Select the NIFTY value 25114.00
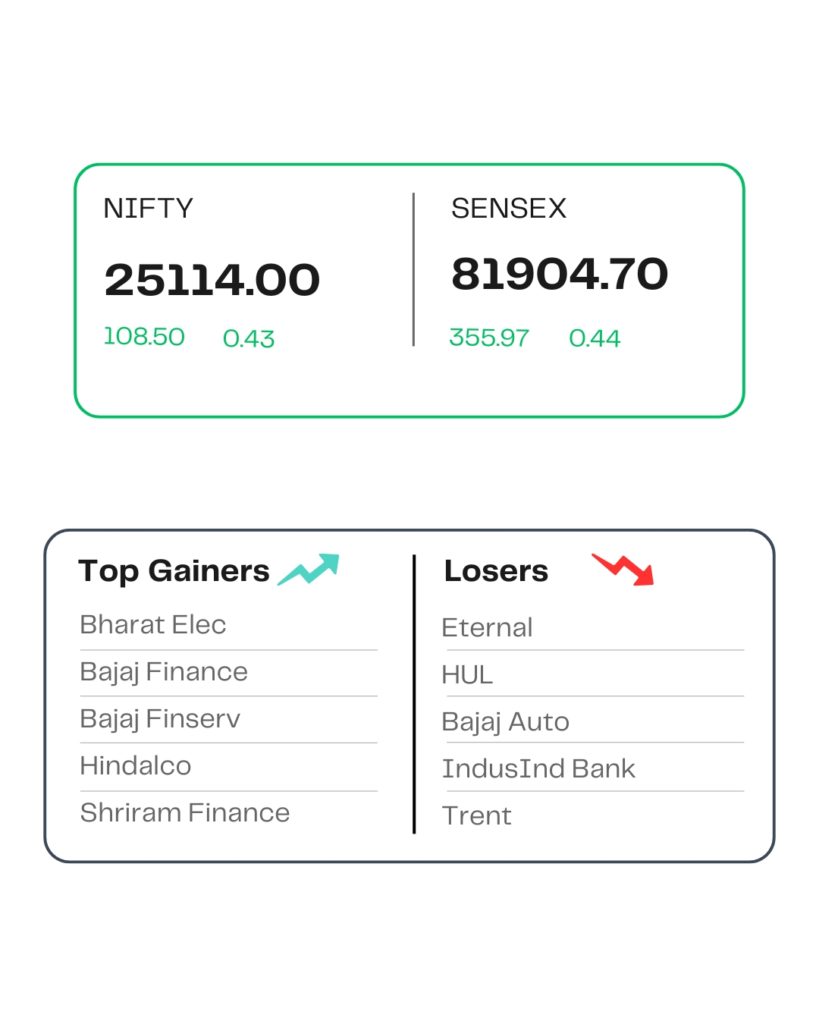819x1024 pixels. click(212, 280)
